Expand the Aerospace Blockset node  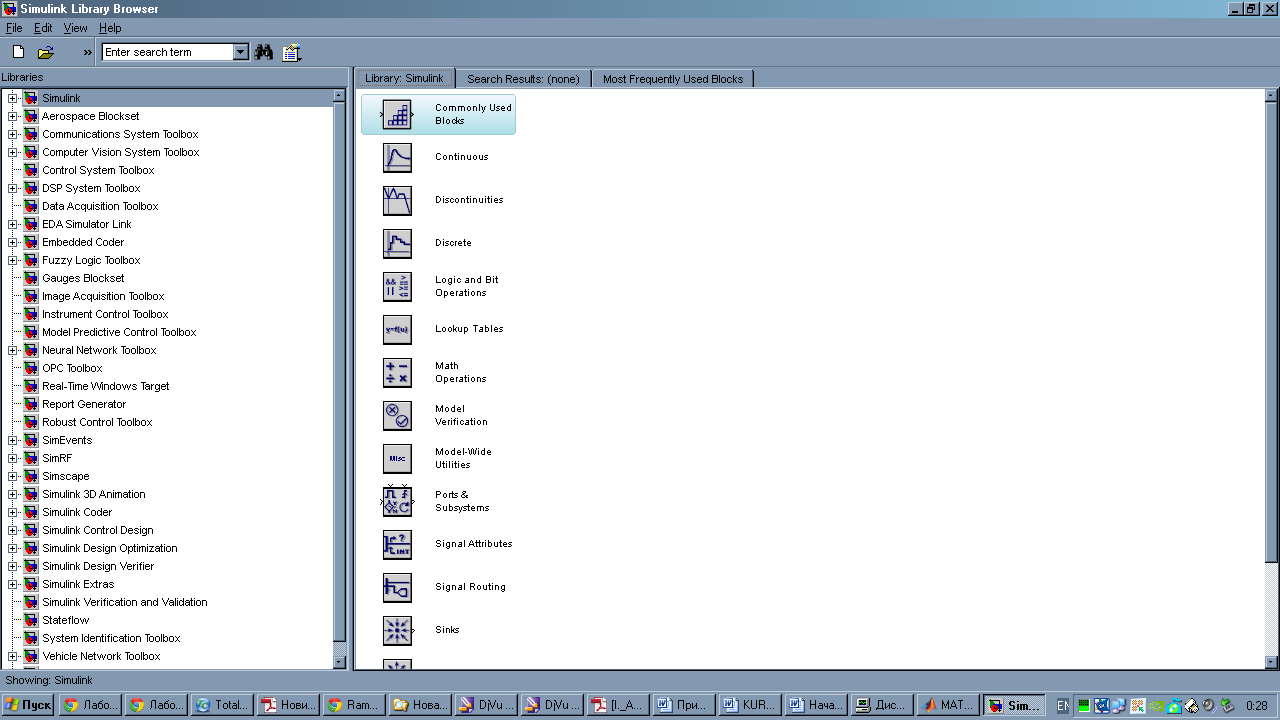point(13,116)
